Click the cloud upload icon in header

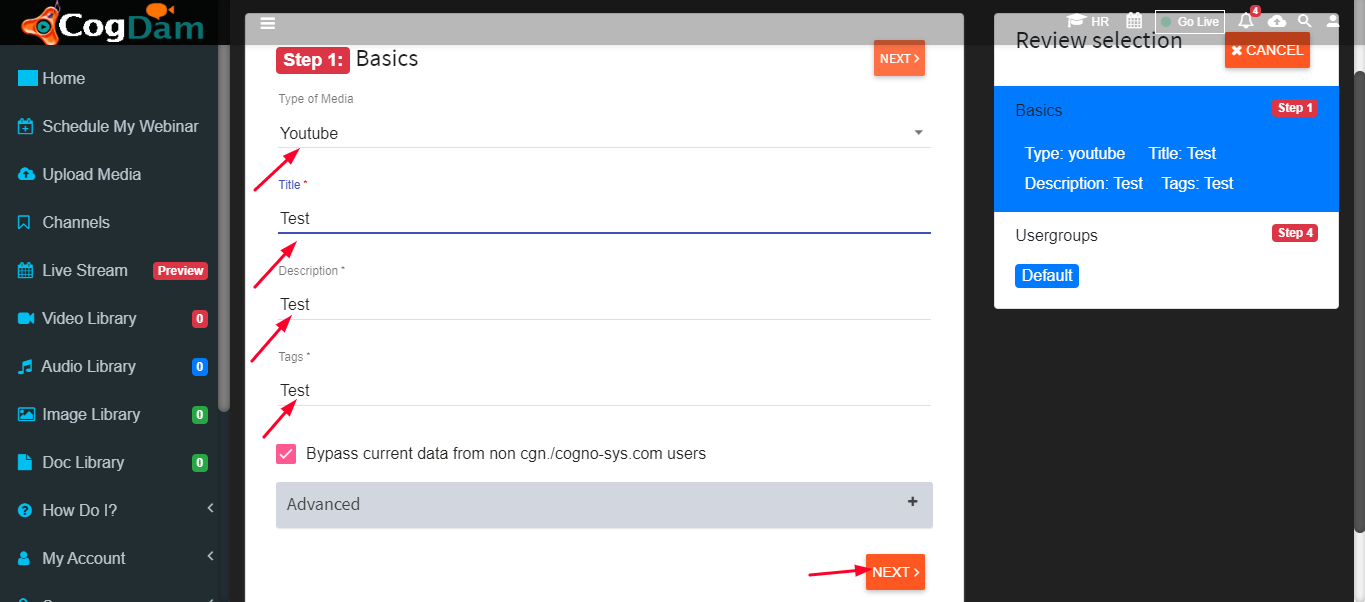pyautogui.click(x=1277, y=21)
